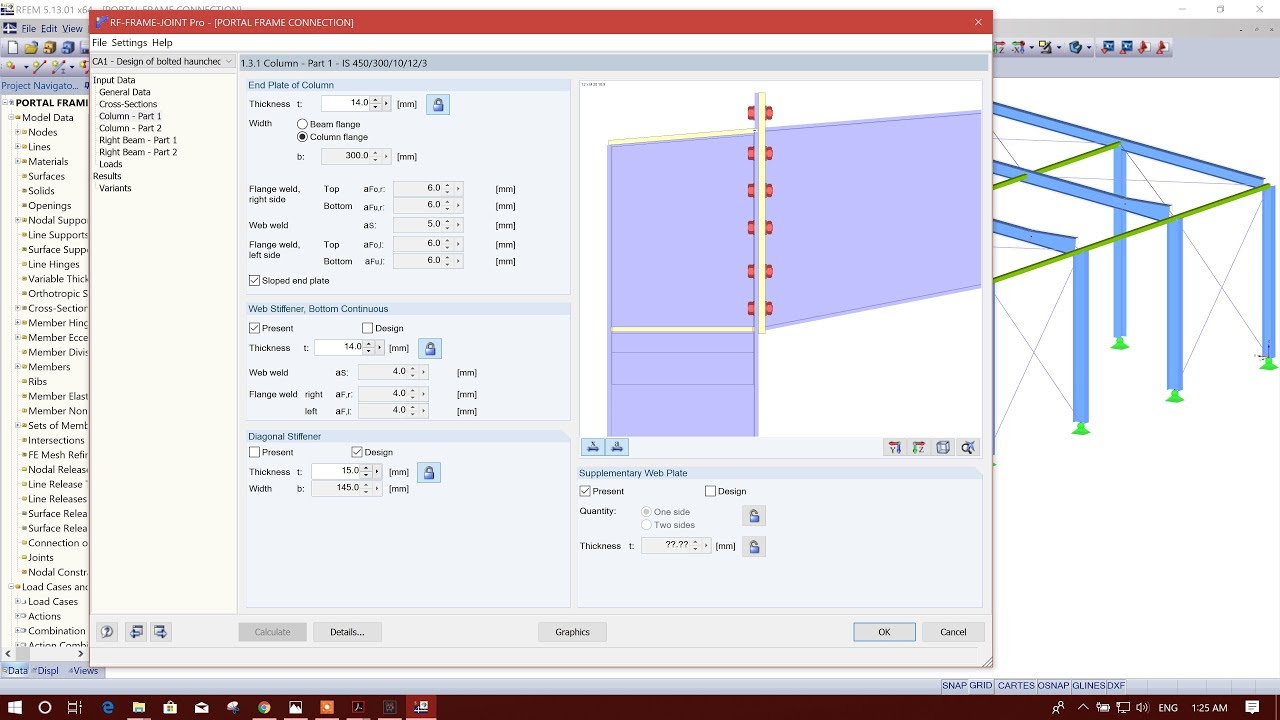
Task: Click the next connection navigation arrow icon
Action: (x=160, y=631)
